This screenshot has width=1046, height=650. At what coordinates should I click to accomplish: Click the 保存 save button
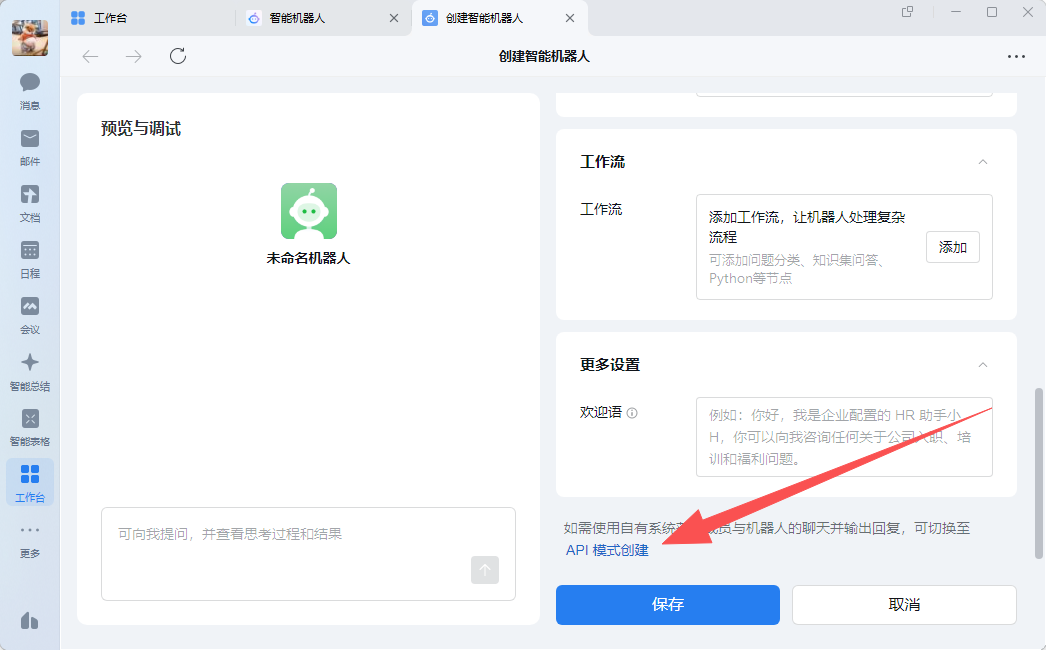[x=667, y=605]
